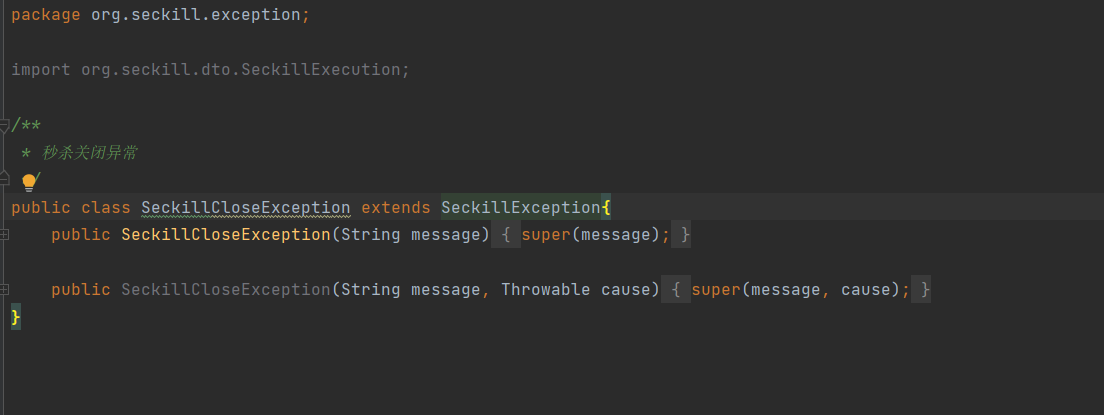Viewport: 1104px width, 415px height.
Task: Click the greyed two-argument constructor name
Action: 225,290
